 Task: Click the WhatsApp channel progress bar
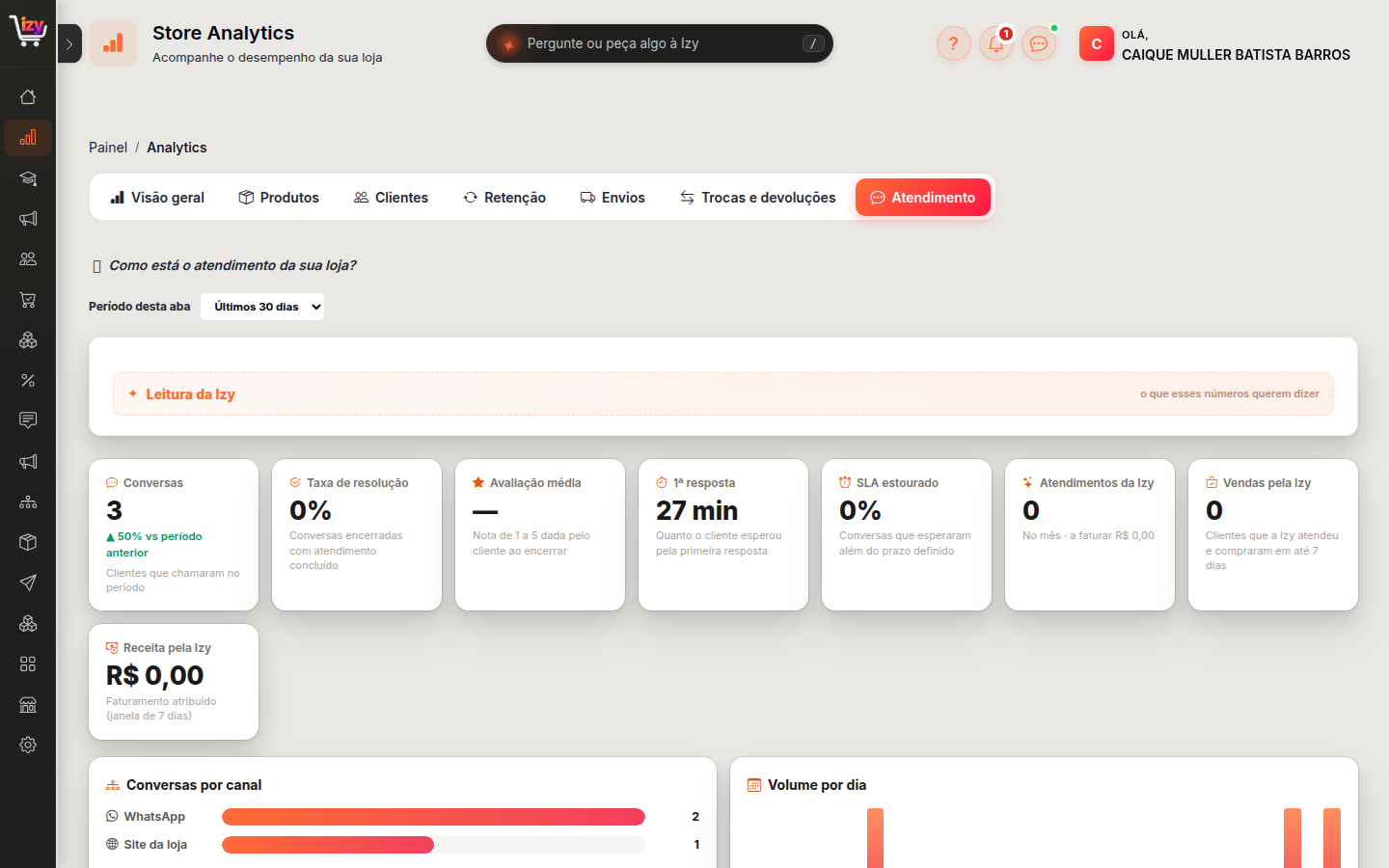pyautogui.click(x=433, y=817)
